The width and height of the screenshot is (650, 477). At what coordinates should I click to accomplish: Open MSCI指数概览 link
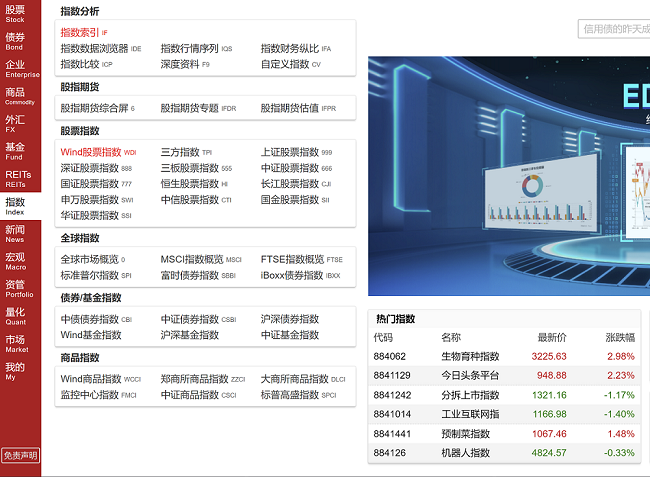pyautogui.click(x=201, y=259)
